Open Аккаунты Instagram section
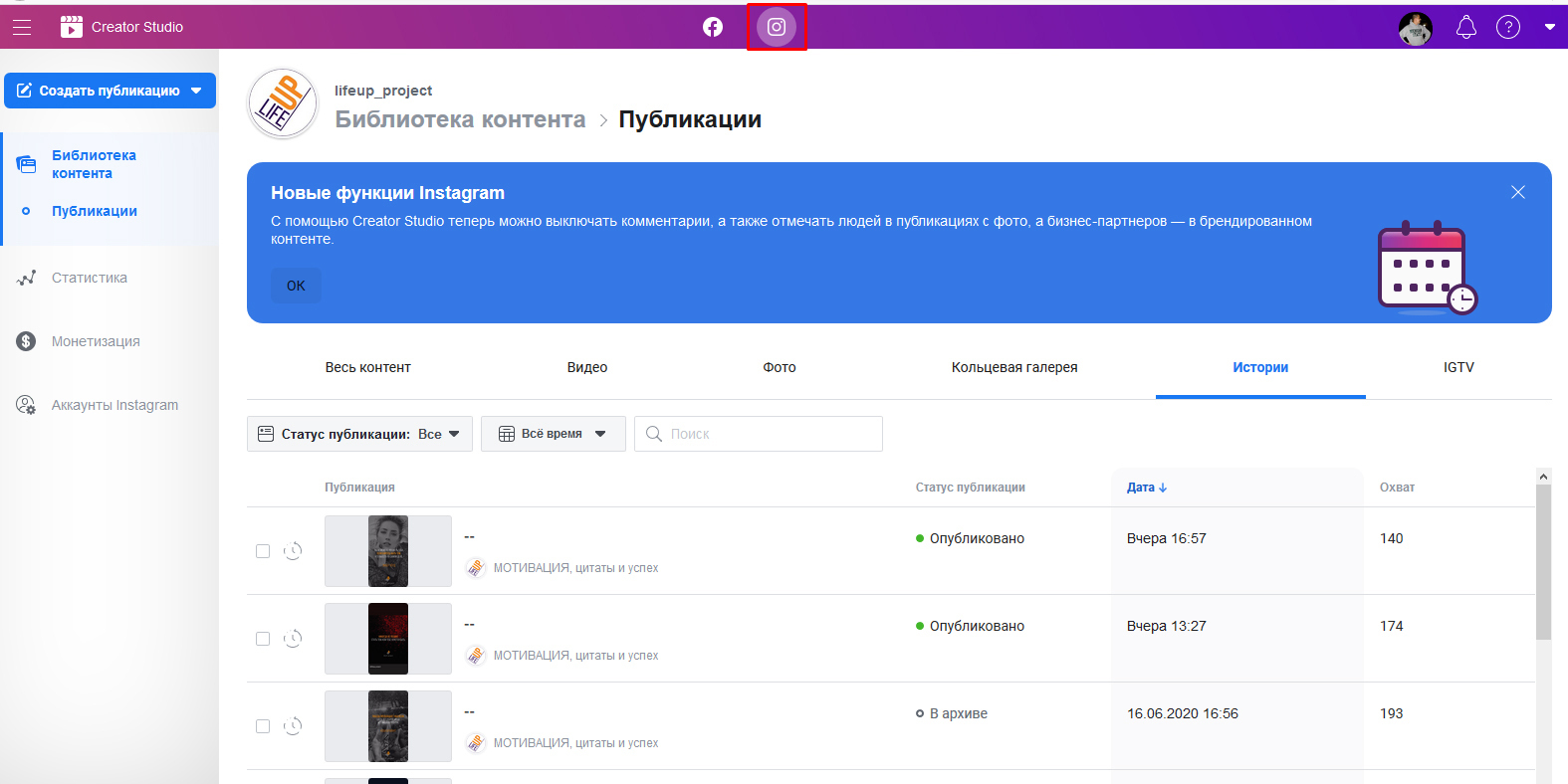This screenshot has height=784, width=1568. pyautogui.click(x=114, y=405)
